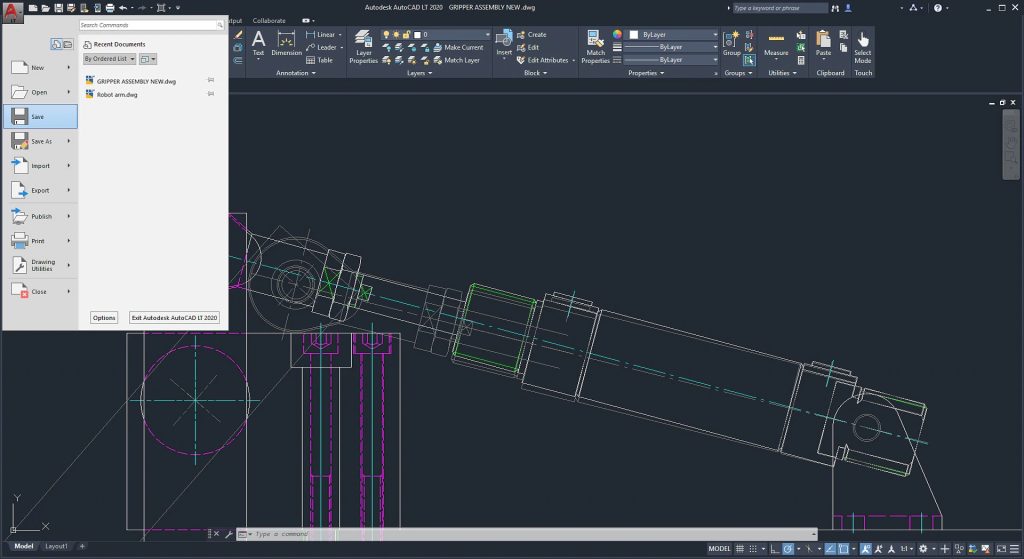Choose the Text annotation tool
1024x559 pixels.
(259, 39)
